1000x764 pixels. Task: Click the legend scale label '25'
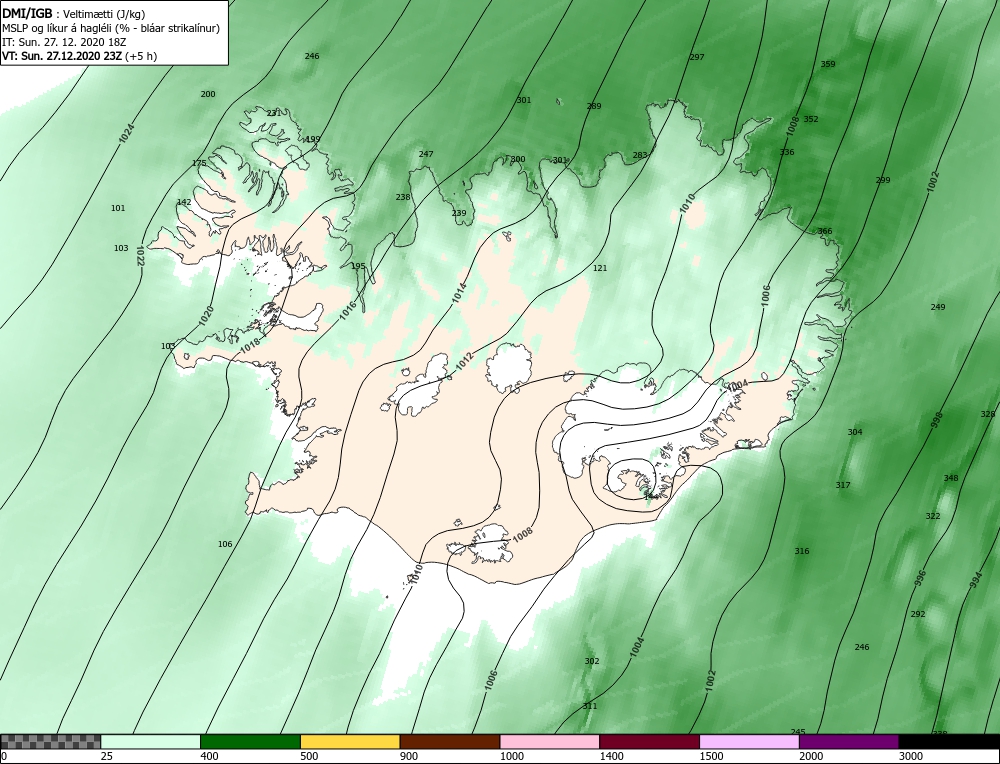coord(106,756)
